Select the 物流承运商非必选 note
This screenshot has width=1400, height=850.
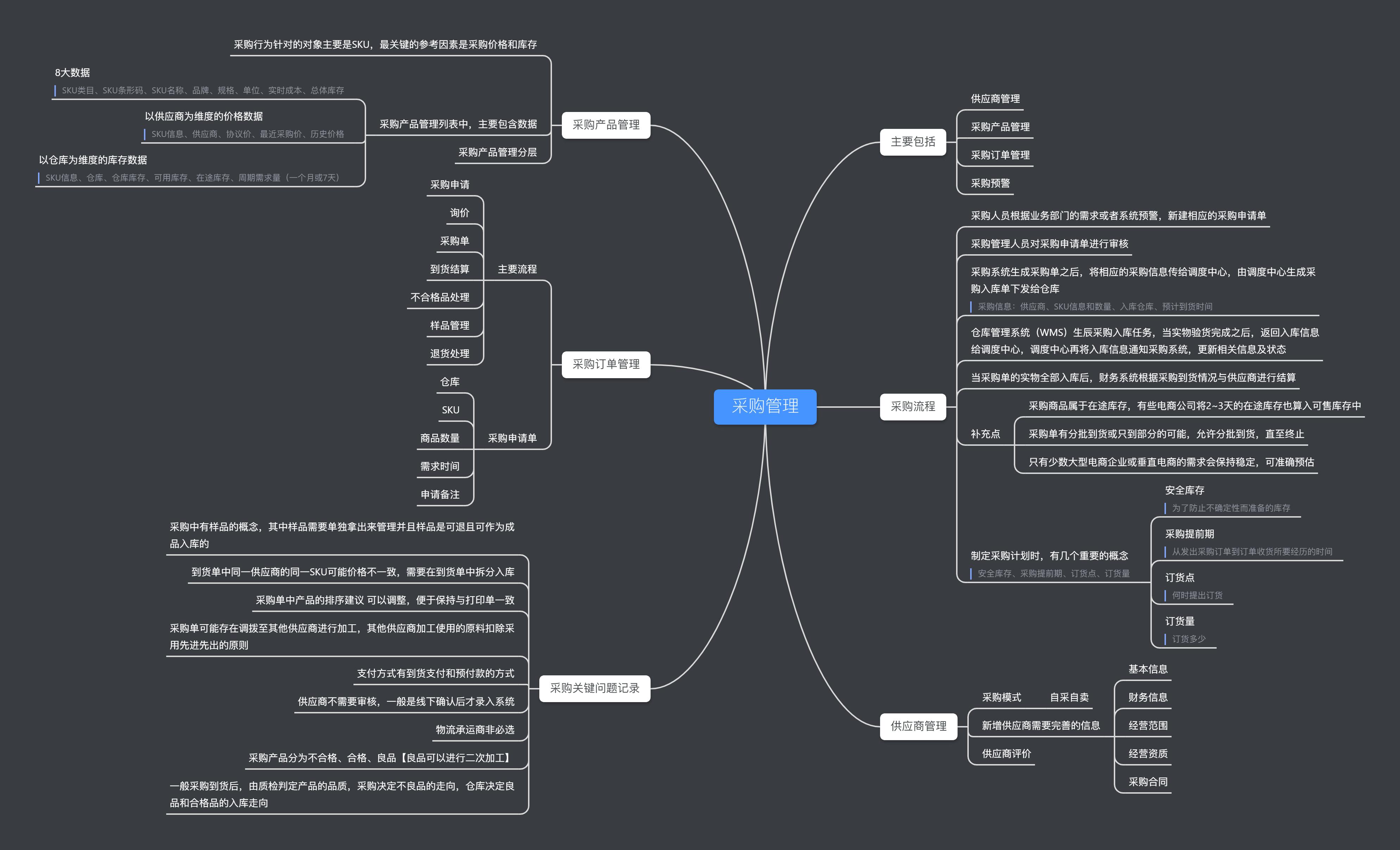click(475, 730)
